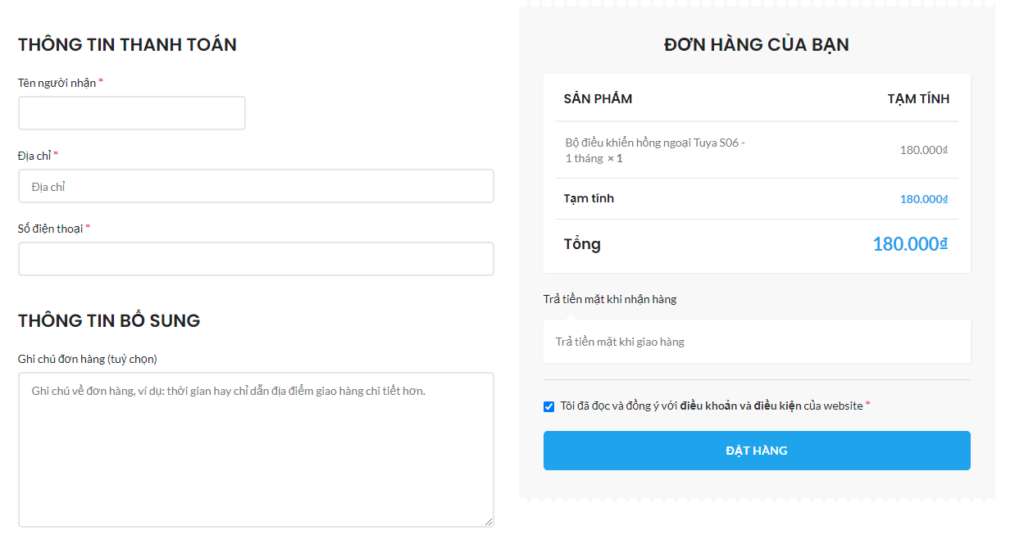Click the Trả tiền mặt khi giao hàng description
This screenshot has height=544, width=1024.
click(x=620, y=342)
